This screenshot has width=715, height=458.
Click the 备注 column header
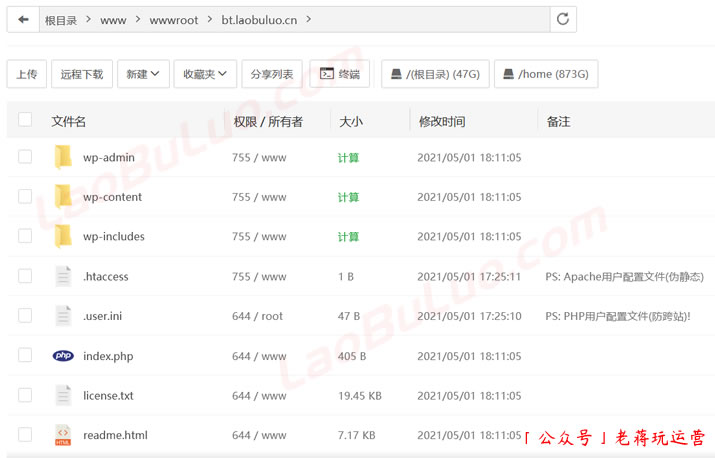(558, 121)
